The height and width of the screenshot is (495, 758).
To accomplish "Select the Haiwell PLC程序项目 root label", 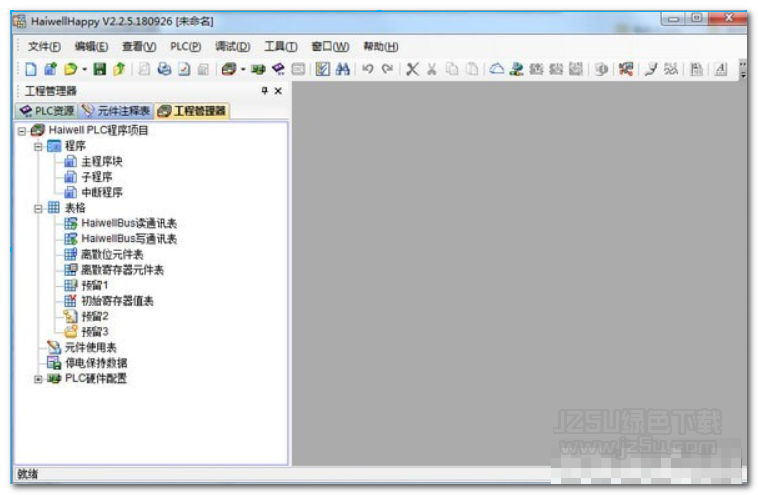I will (x=98, y=130).
